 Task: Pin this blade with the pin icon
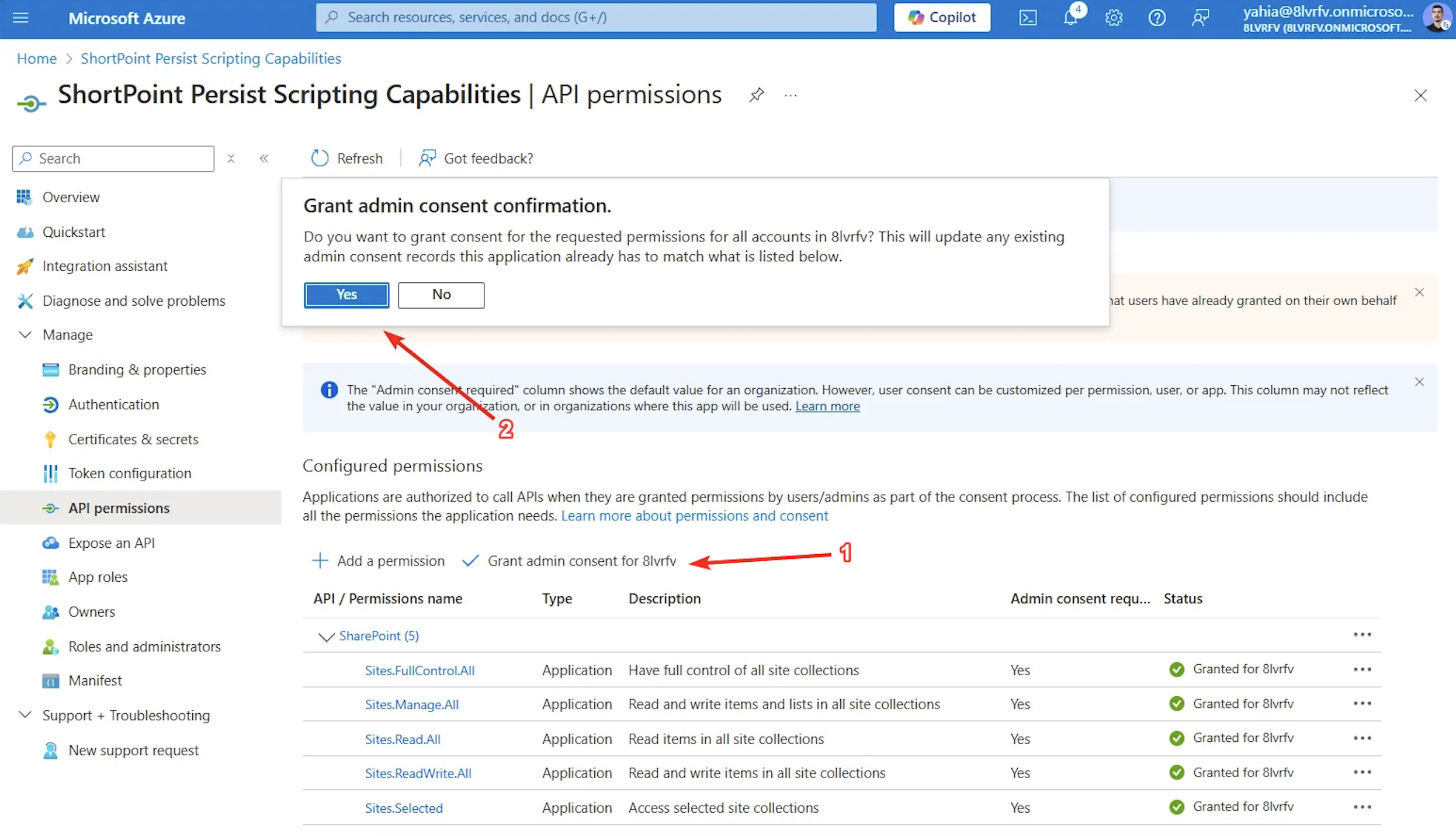click(x=757, y=95)
